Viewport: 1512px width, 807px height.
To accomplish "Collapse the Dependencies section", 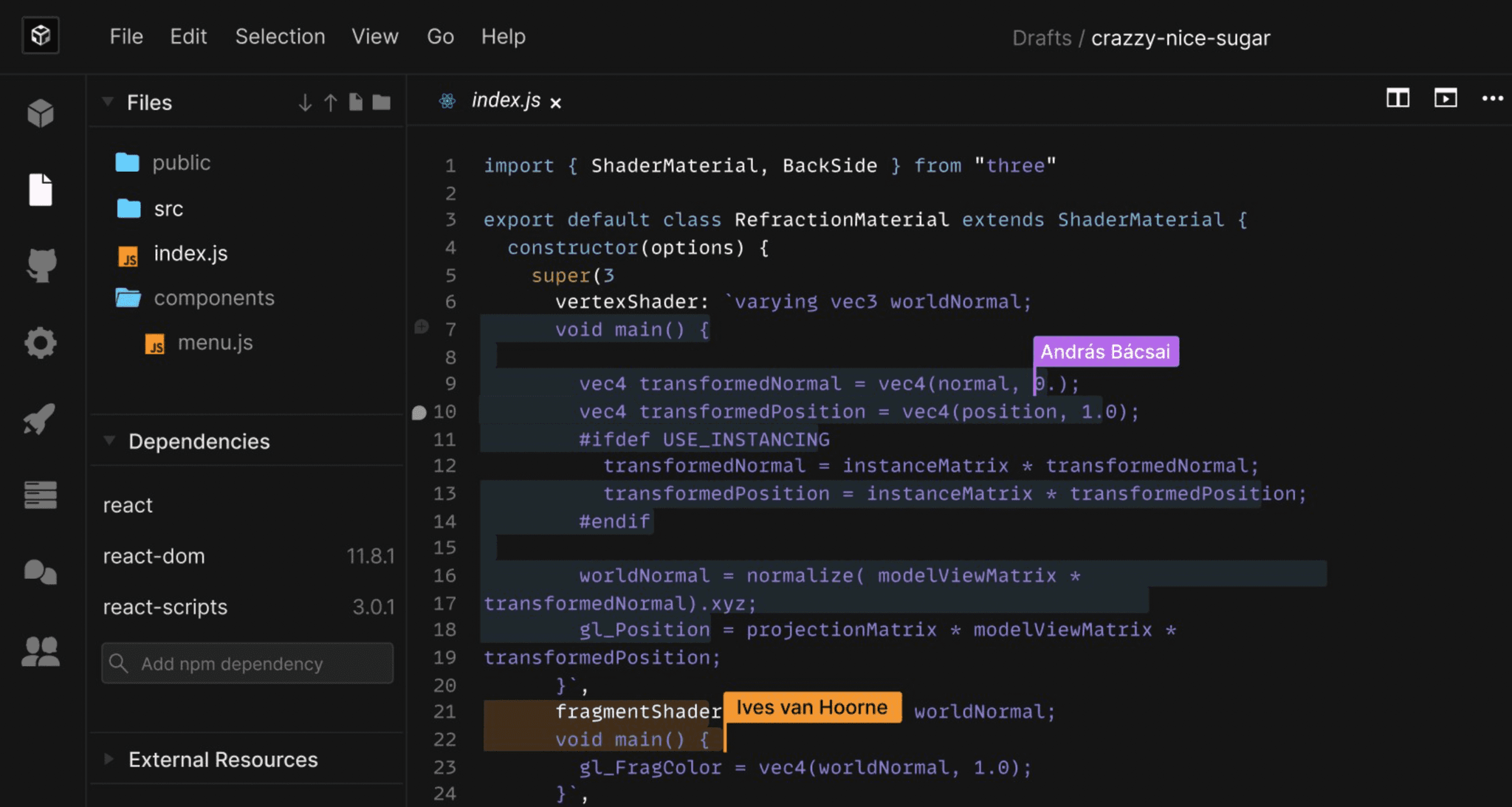I will (109, 441).
